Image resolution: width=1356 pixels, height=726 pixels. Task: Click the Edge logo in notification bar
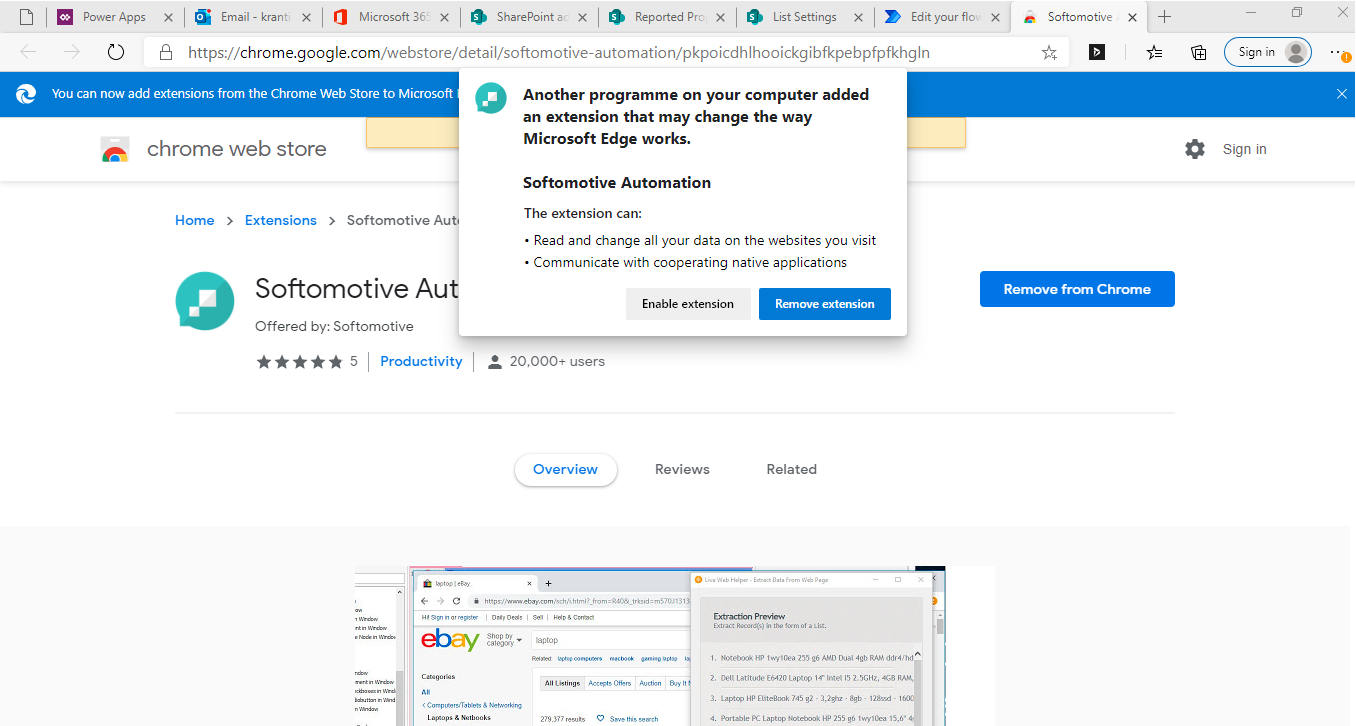coord(26,94)
